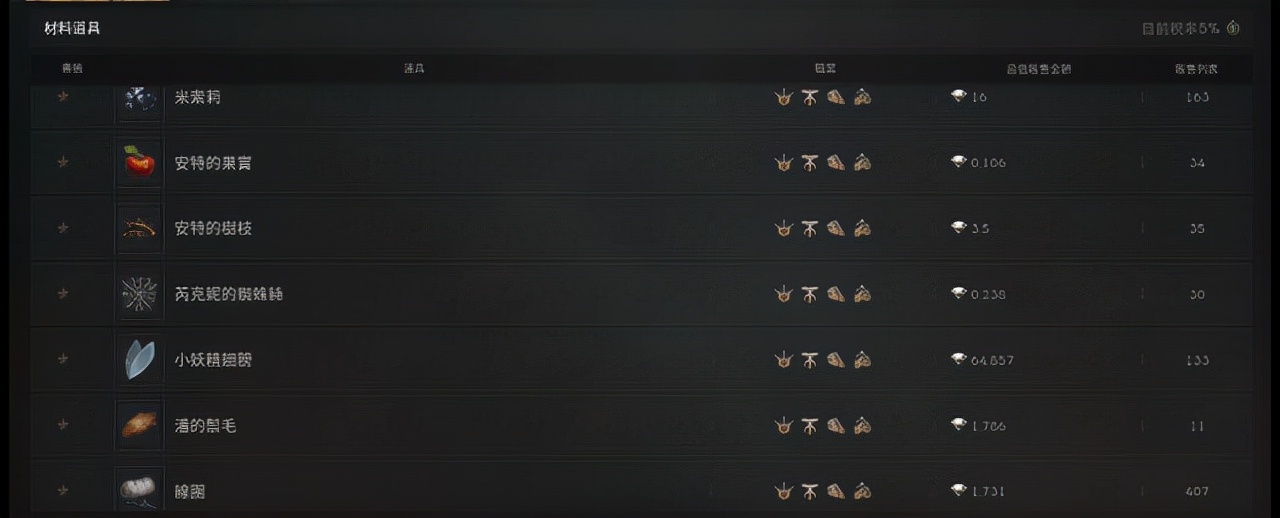Open listings count 407 in cocoon row

pyautogui.click(x=1197, y=491)
